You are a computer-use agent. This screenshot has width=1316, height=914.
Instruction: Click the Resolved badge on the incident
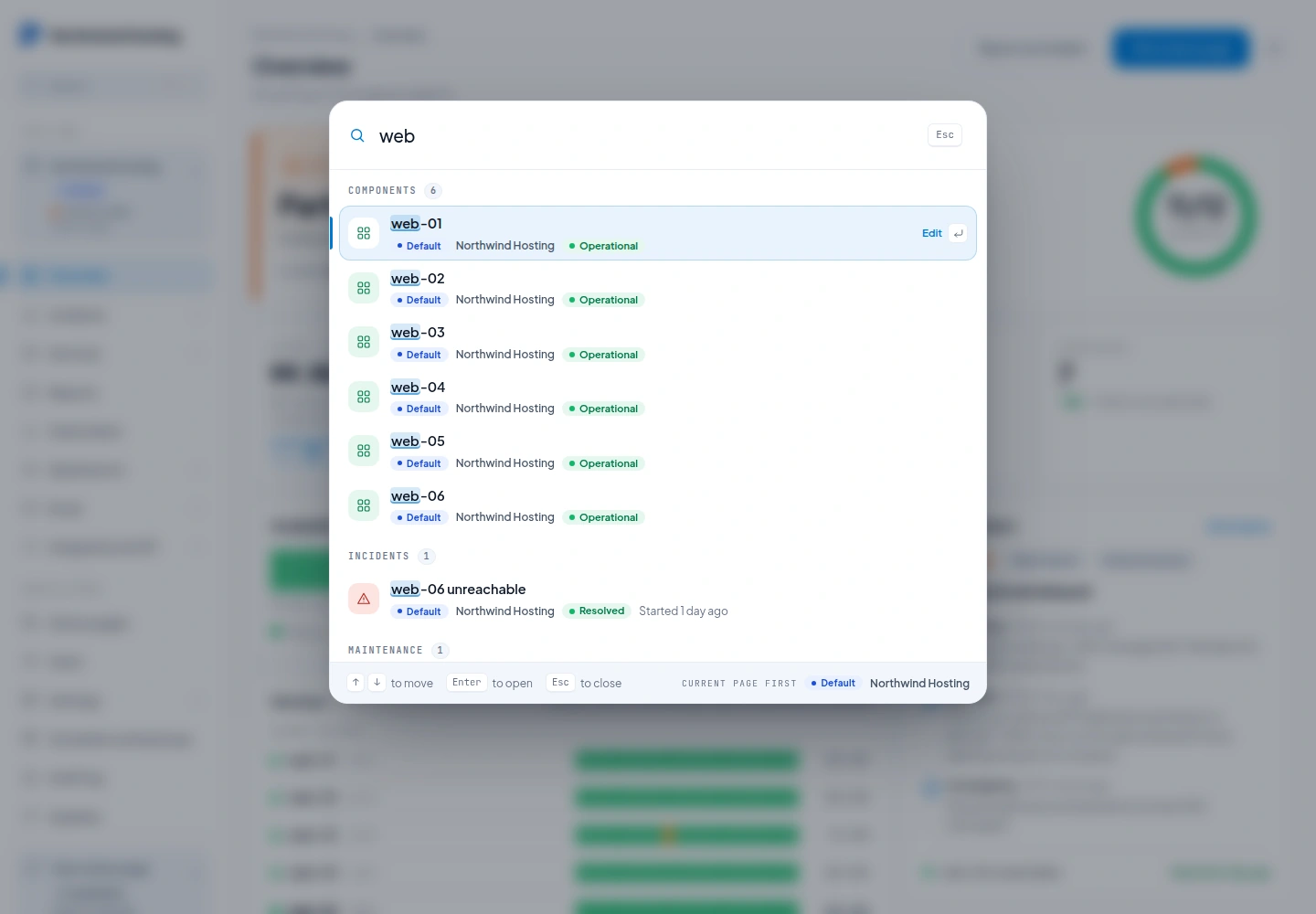[597, 611]
